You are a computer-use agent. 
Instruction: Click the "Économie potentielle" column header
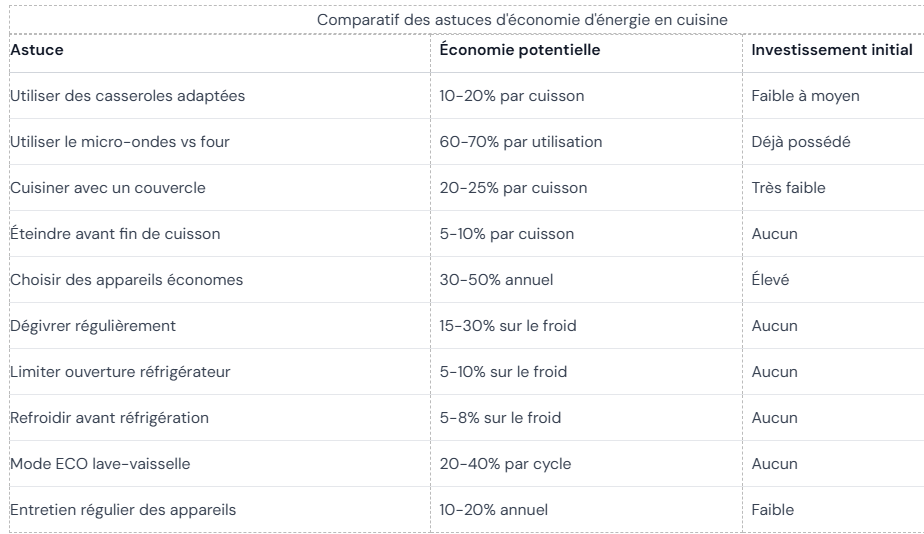[x=520, y=50]
